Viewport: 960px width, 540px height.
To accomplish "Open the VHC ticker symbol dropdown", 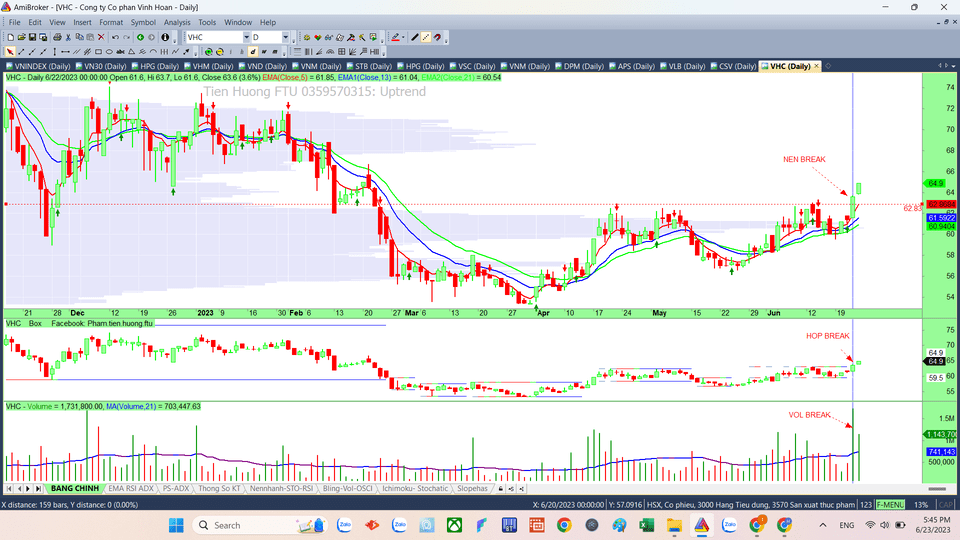I will (x=244, y=37).
